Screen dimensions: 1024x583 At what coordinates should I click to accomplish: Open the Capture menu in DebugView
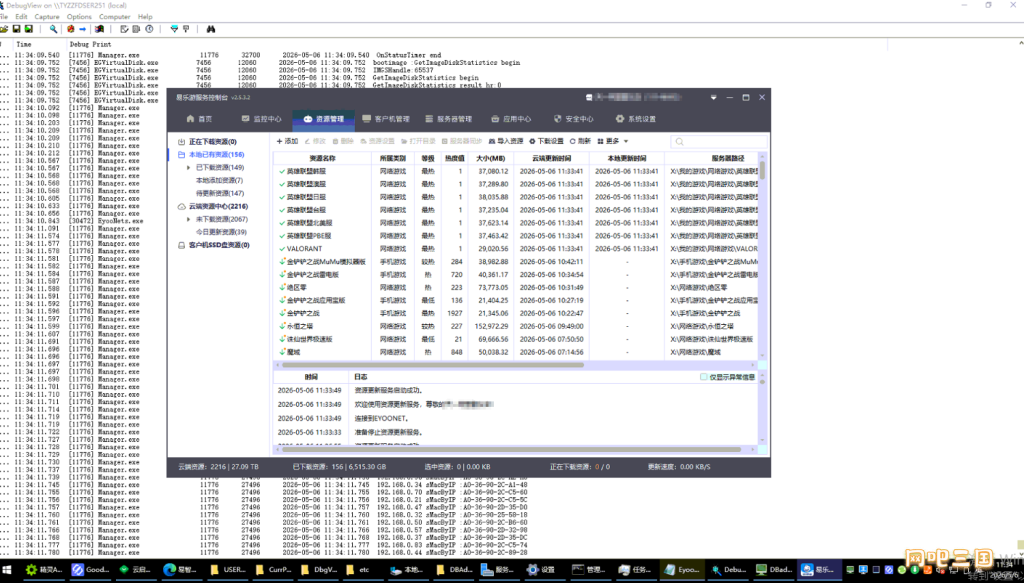tap(47, 16)
